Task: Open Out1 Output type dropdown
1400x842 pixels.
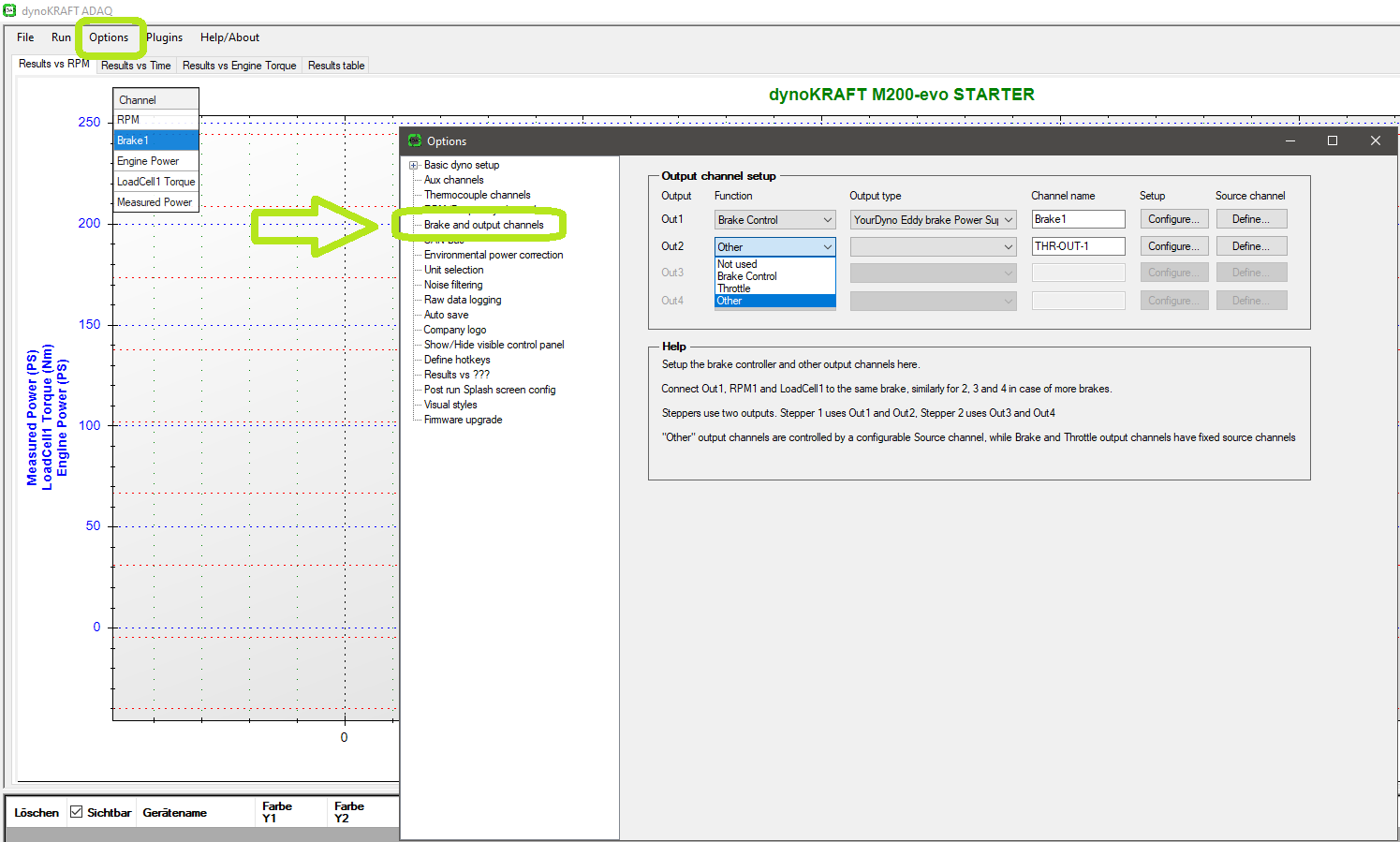Action: (933, 220)
